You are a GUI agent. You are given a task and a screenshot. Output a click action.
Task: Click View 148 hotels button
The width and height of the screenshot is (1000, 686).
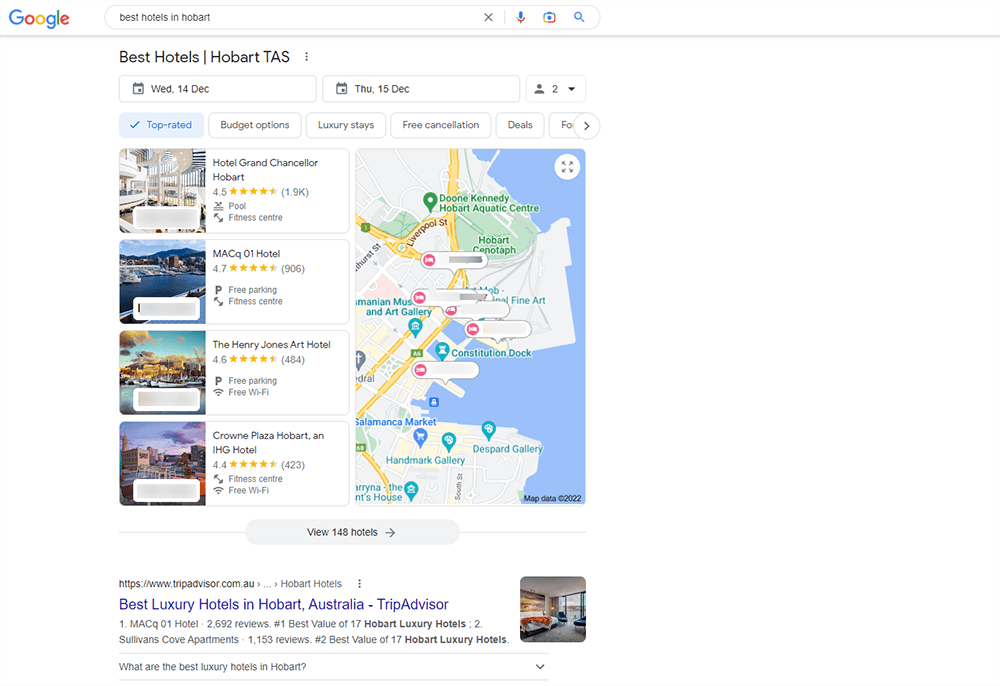(352, 532)
